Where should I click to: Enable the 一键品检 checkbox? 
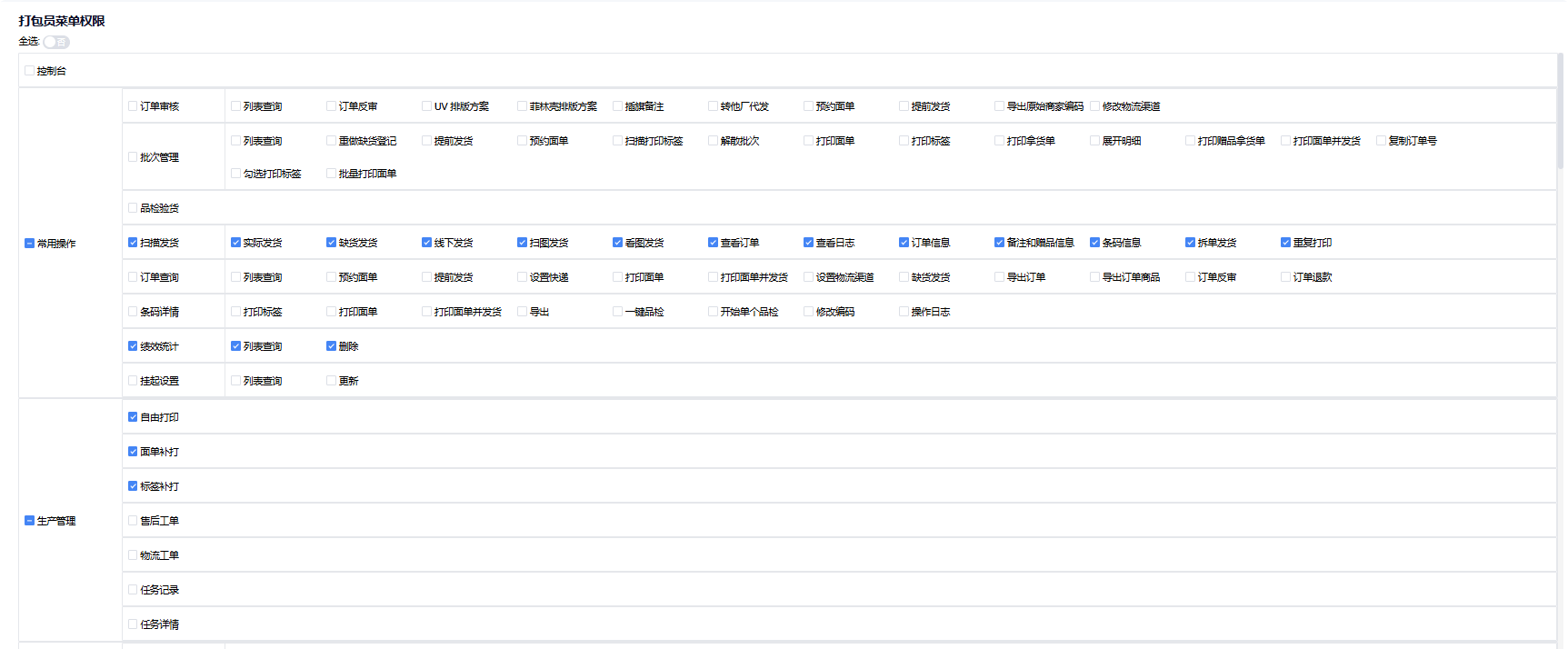click(617, 312)
